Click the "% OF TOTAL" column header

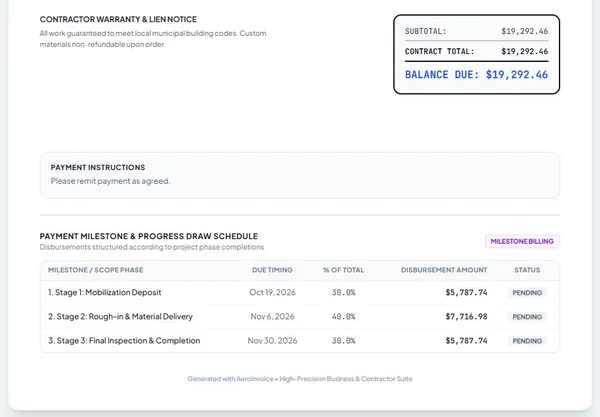coord(344,270)
